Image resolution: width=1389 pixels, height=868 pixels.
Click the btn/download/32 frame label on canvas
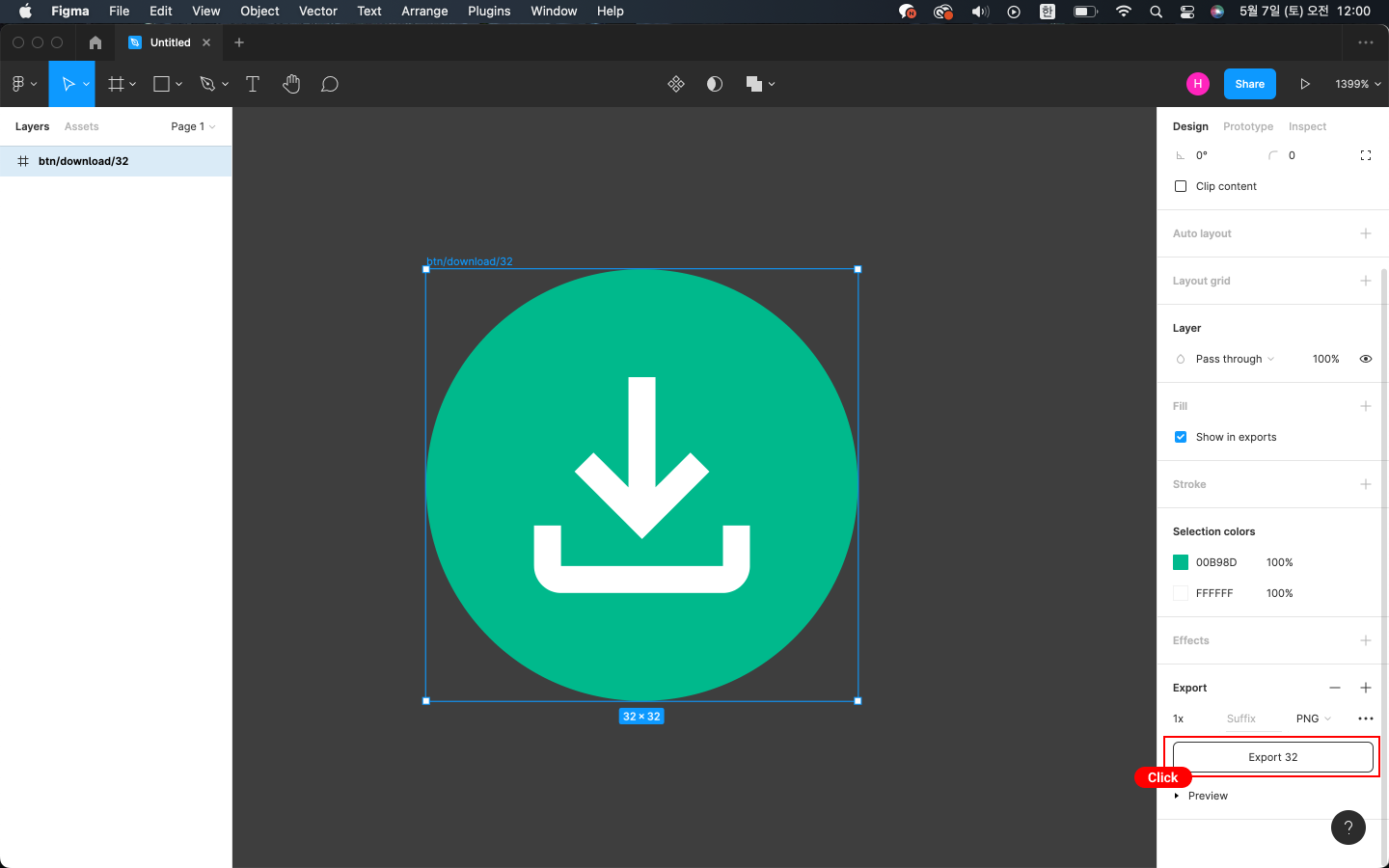(x=470, y=261)
